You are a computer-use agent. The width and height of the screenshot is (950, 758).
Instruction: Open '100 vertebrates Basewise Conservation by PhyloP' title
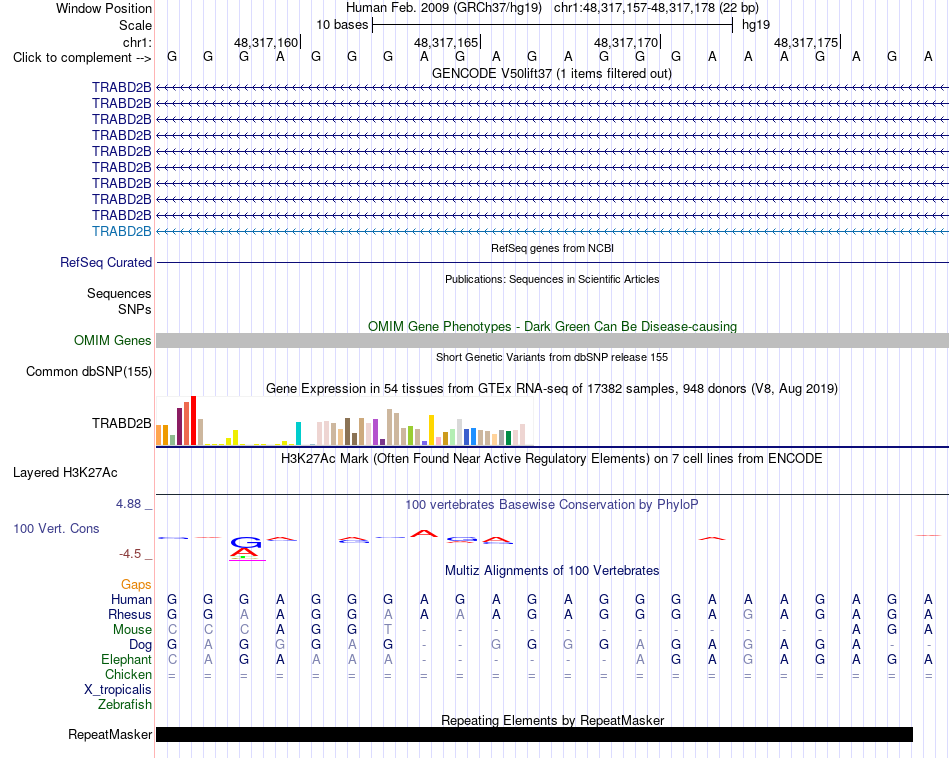(x=552, y=505)
